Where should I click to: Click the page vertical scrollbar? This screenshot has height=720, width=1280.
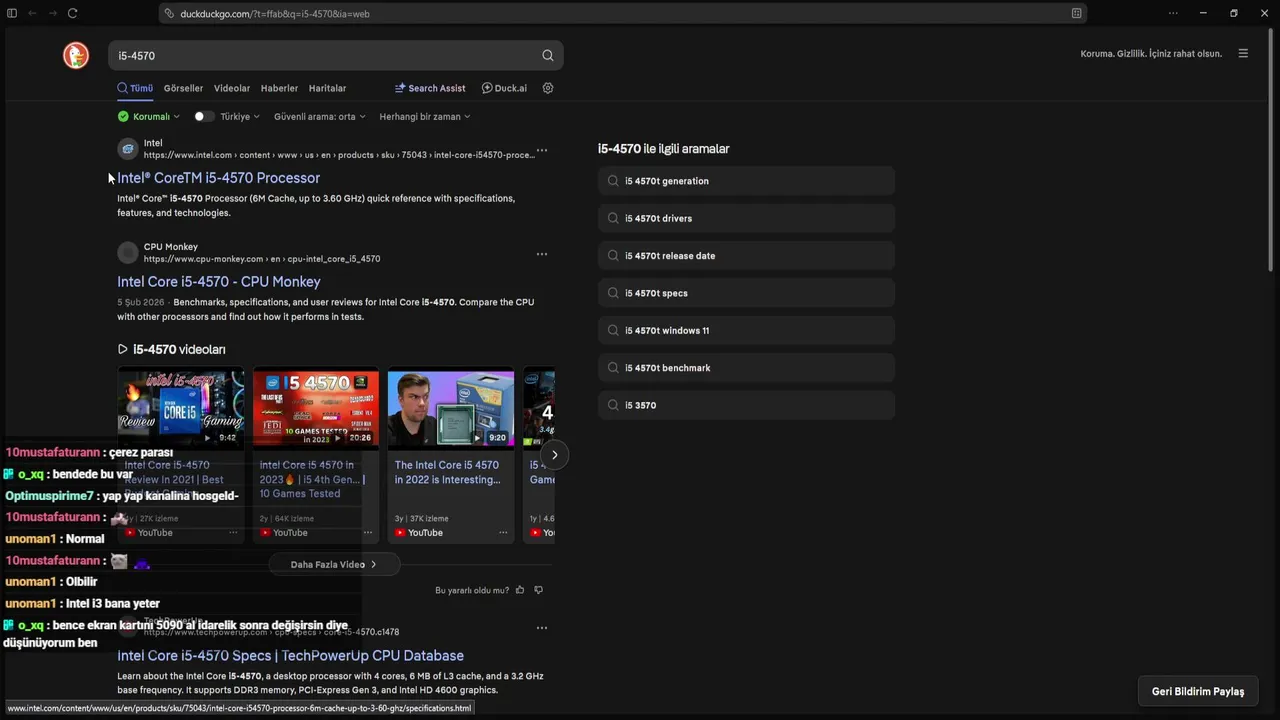pyautogui.click(x=1271, y=150)
